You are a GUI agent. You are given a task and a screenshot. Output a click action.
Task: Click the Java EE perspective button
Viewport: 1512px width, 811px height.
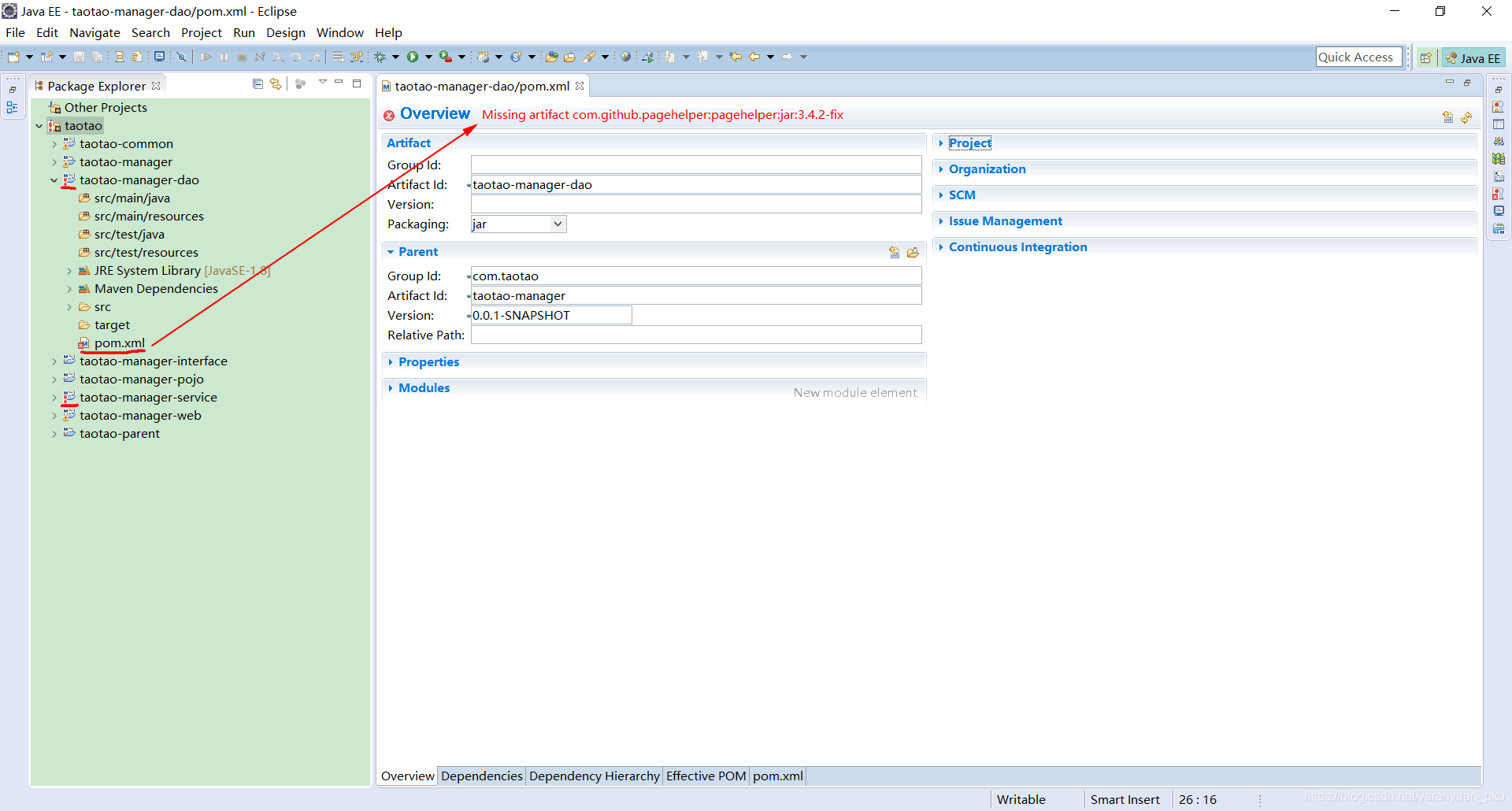pos(1473,57)
